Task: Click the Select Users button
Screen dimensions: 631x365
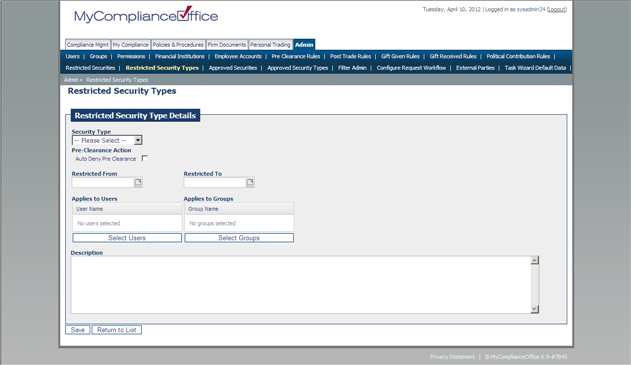Action: point(127,238)
